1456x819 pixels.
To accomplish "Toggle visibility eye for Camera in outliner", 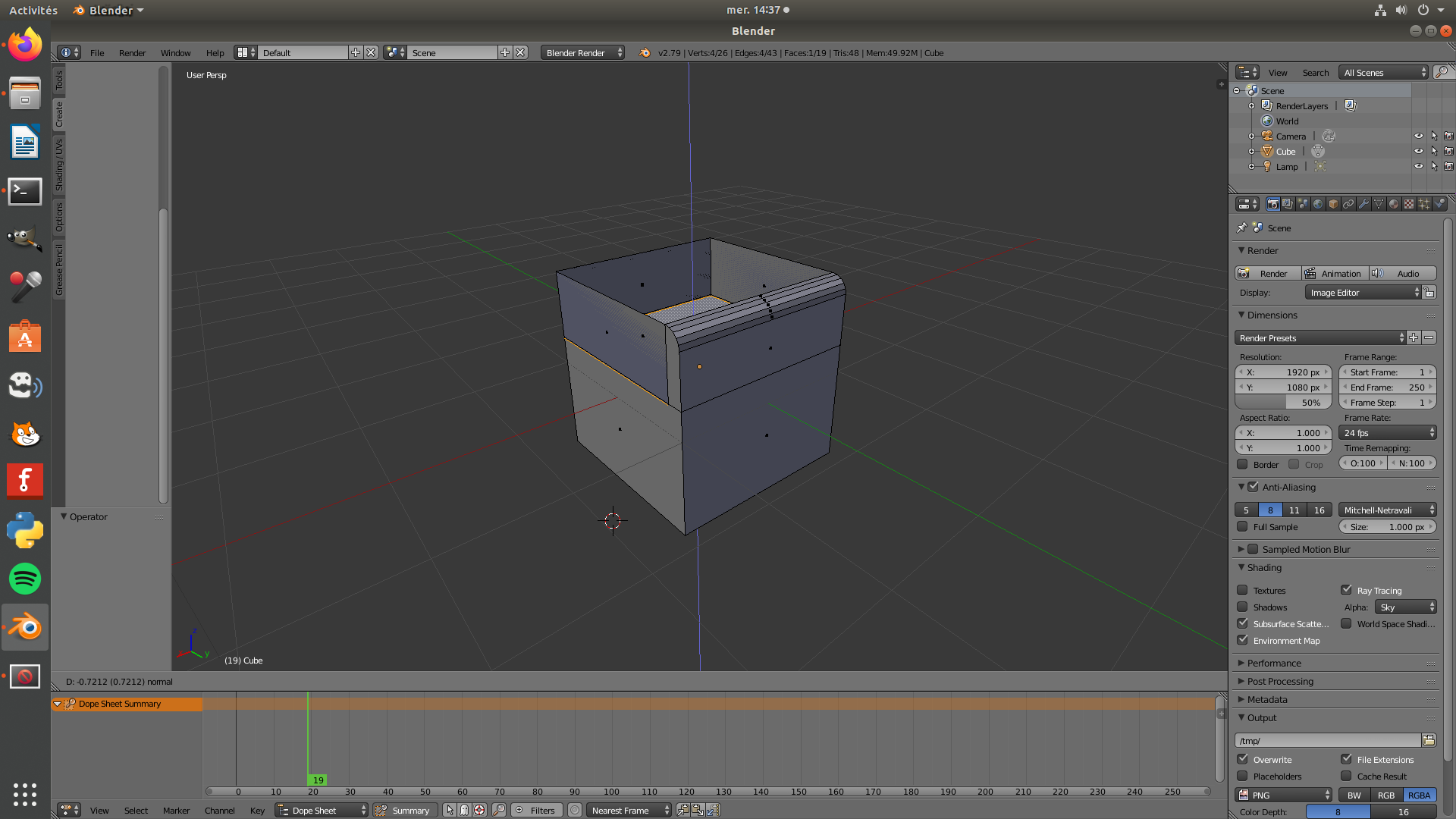I will 1419,136.
